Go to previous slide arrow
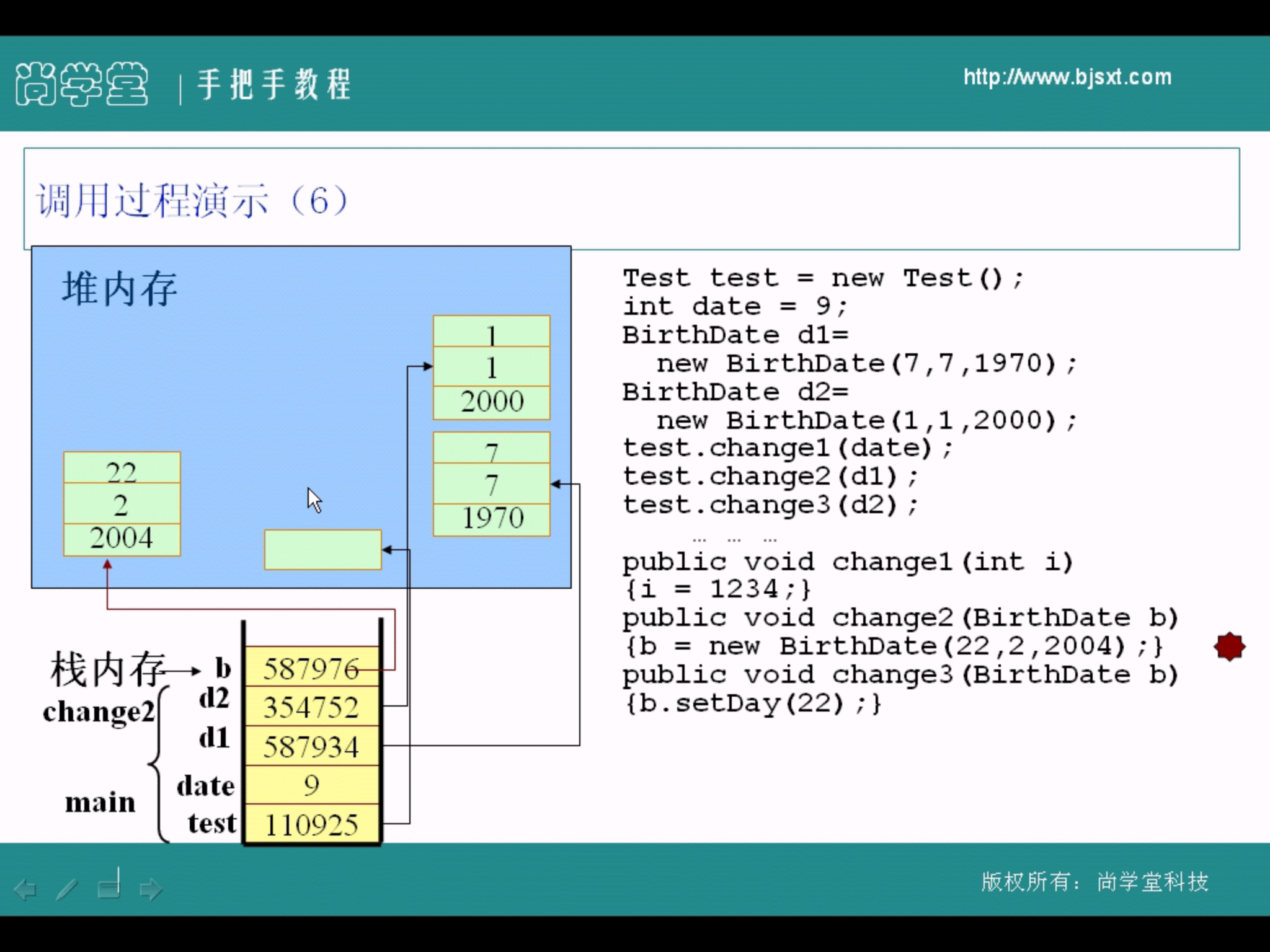The width and height of the screenshot is (1270, 952). (x=25, y=889)
